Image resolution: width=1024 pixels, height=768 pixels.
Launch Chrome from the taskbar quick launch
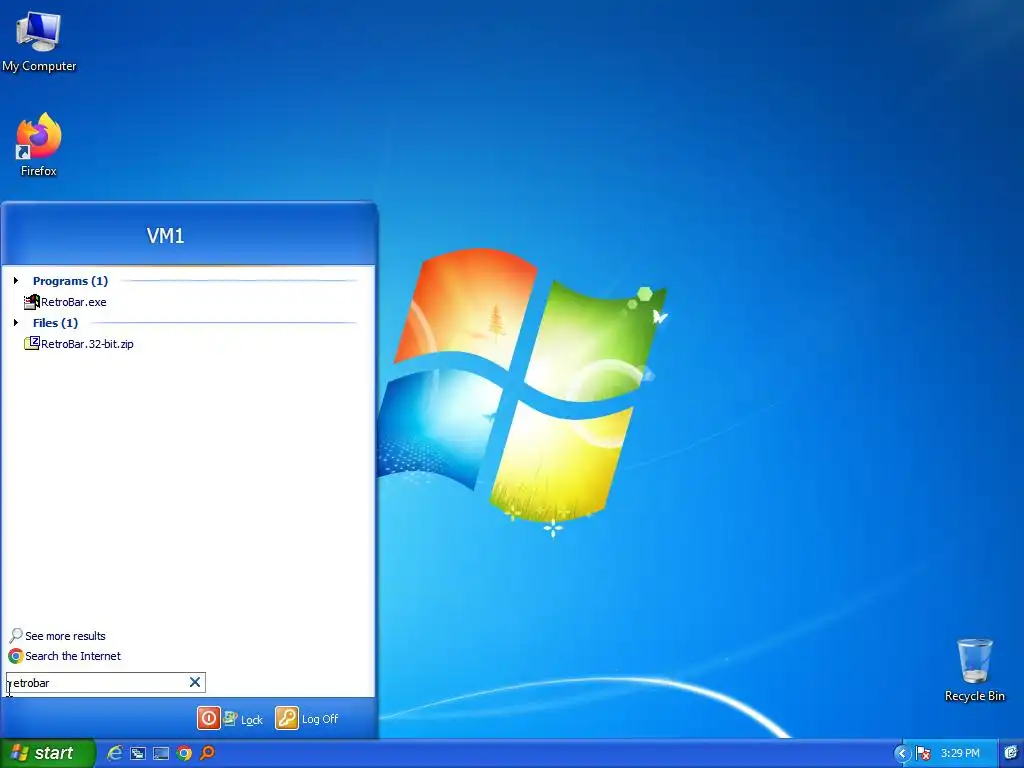tap(184, 754)
